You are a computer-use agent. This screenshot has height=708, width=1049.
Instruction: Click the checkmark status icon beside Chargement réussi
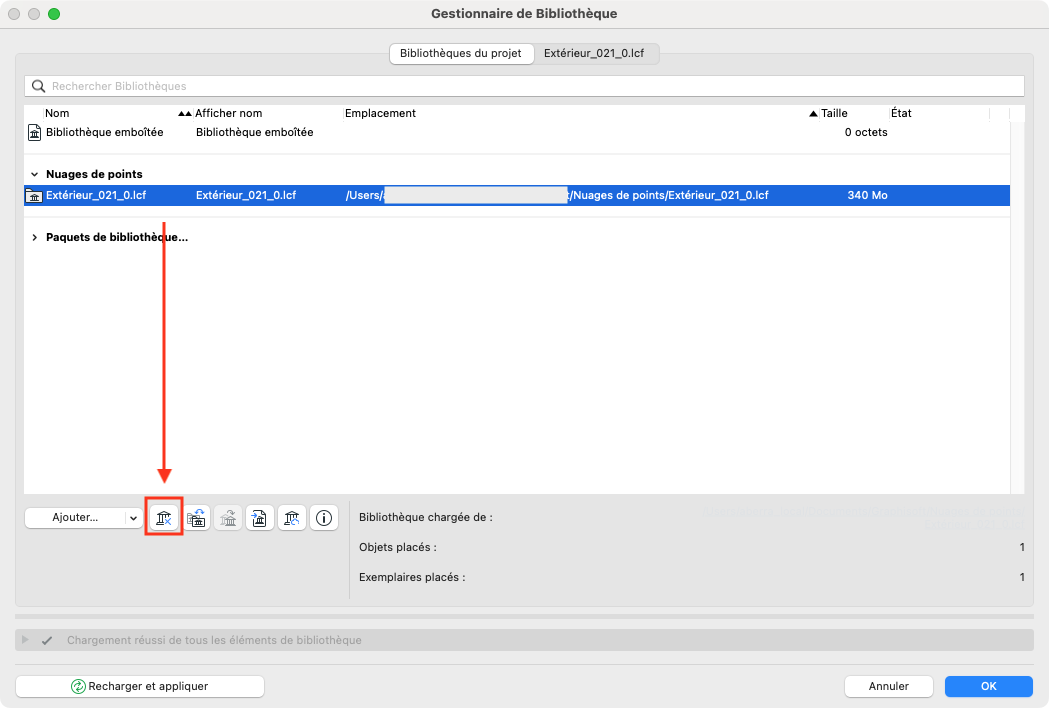[47, 640]
